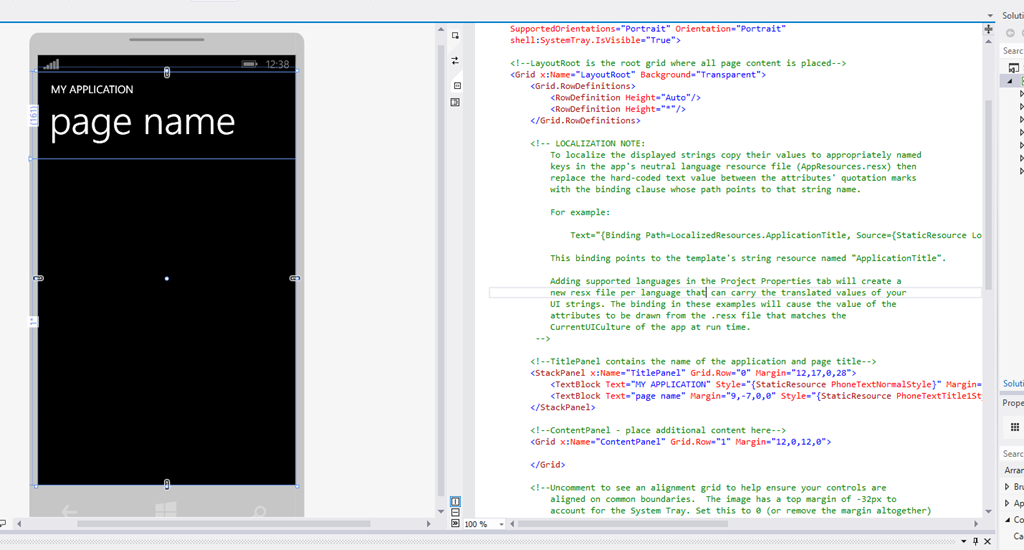Pop out the design view pane icon
This screenshot has width=1024, height=550.
(x=455, y=36)
